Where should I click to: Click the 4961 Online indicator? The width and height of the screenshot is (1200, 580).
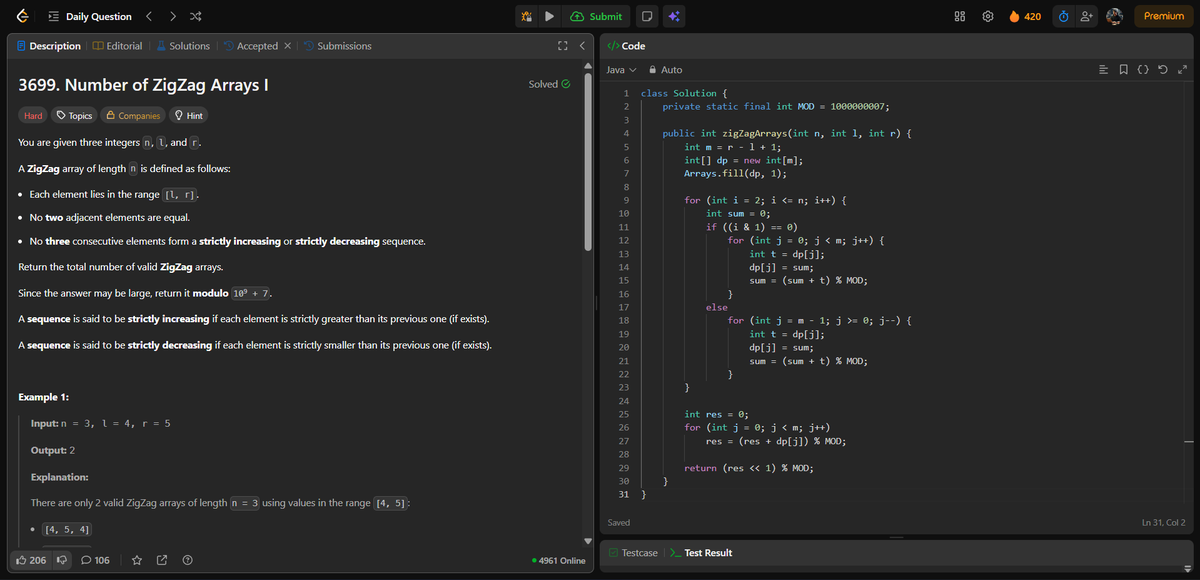pos(559,560)
